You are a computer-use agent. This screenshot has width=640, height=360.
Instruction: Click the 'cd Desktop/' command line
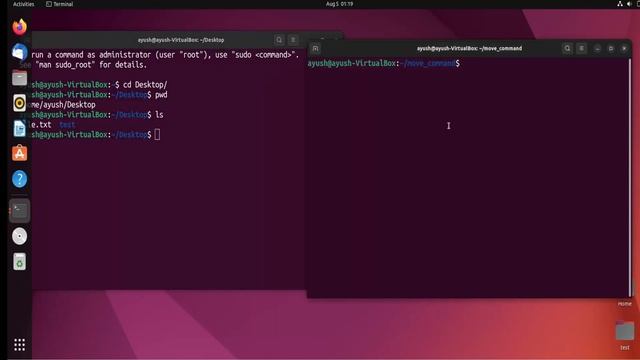[100, 85]
